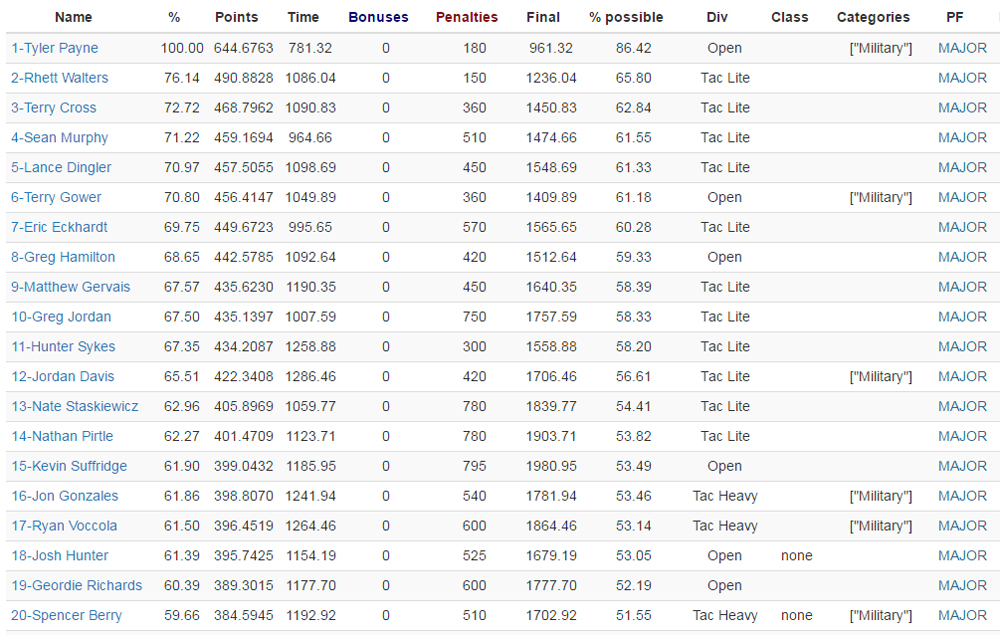Click the Penalties value 795
Viewport: 1000px width, 635px height.
click(x=474, y=467)
